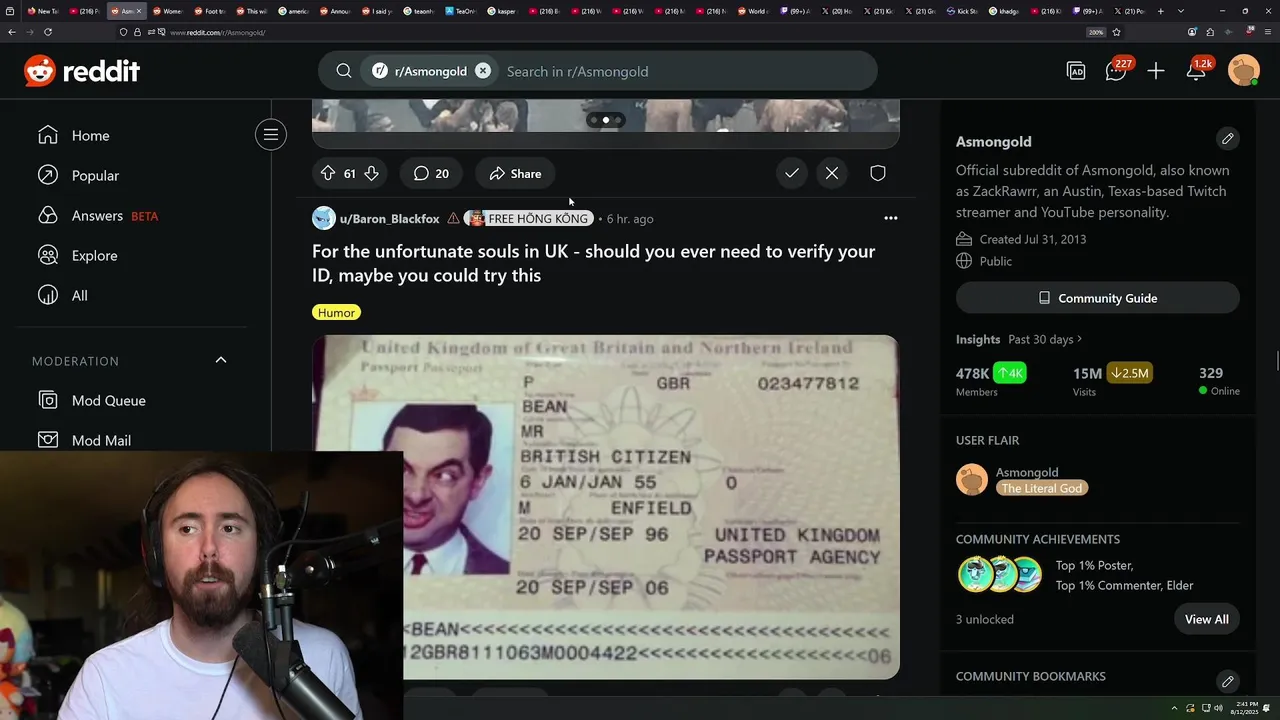This screenshot has height=720, width=1280.
Task: Approve the post with checkmark icon
Action: click(x=792, y=173)
